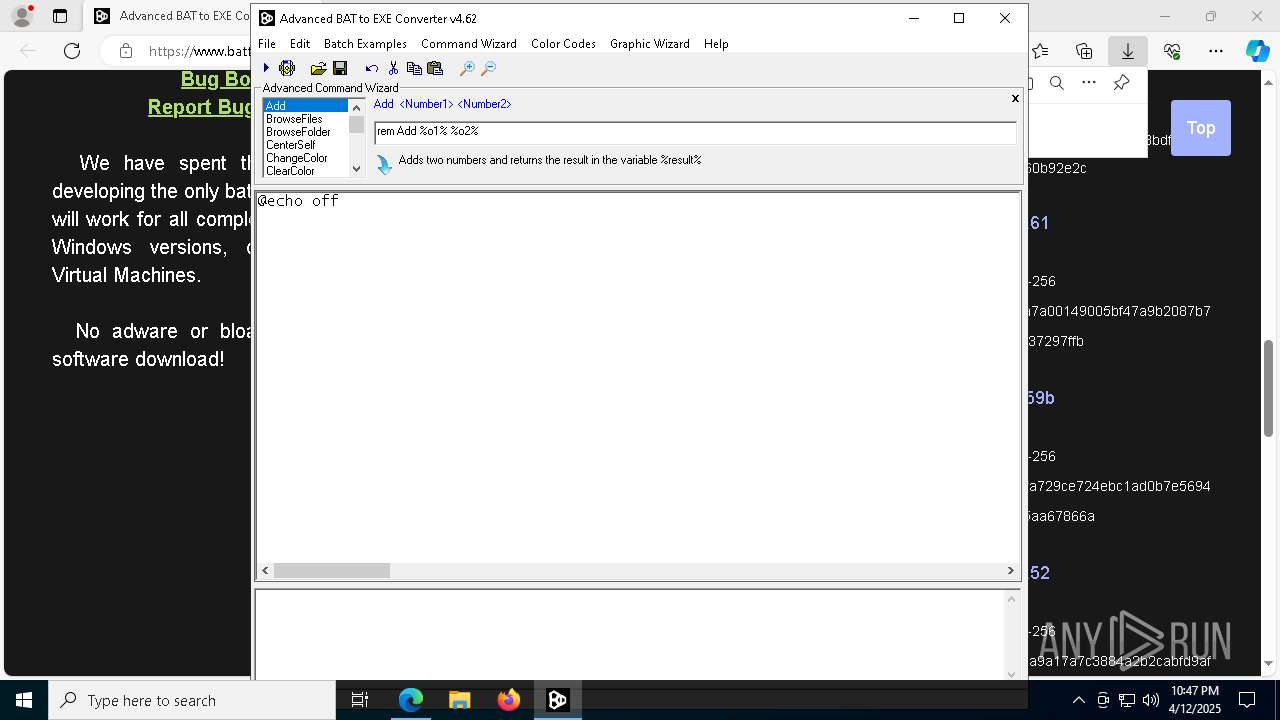The width and height of the screenshot is (1280, 720).
Task: Select BrowseFolder in the command list
Action: pos(305,132)
